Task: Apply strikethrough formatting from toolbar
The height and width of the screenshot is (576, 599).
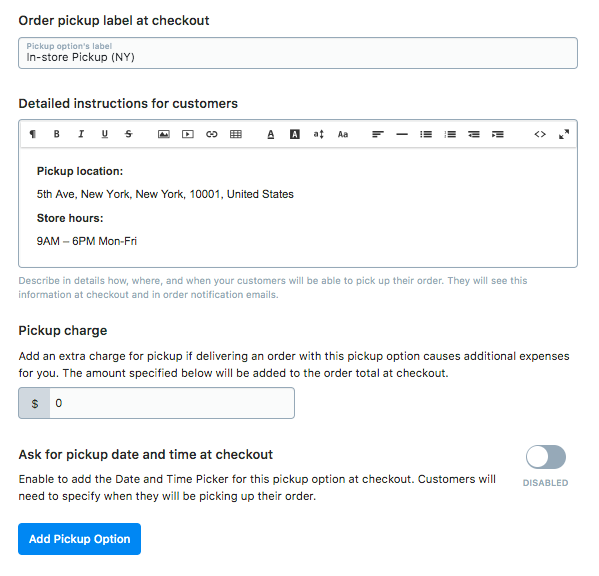Action: 129,134
